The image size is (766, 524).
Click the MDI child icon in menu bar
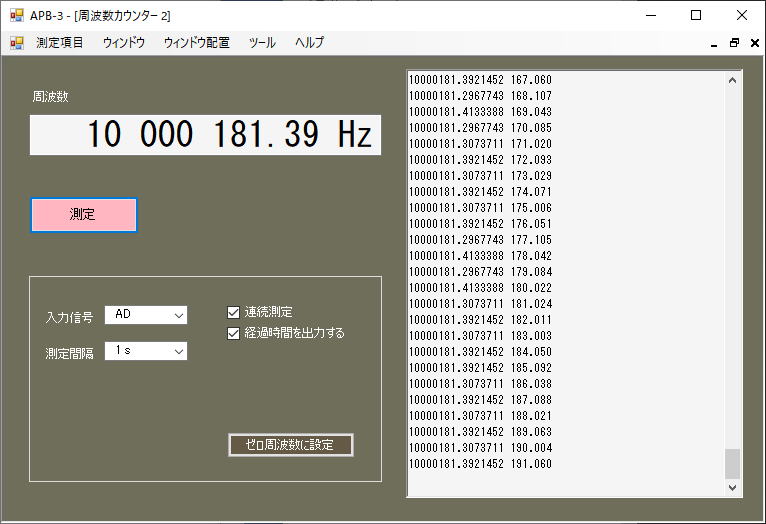click(x=17, y=43)
